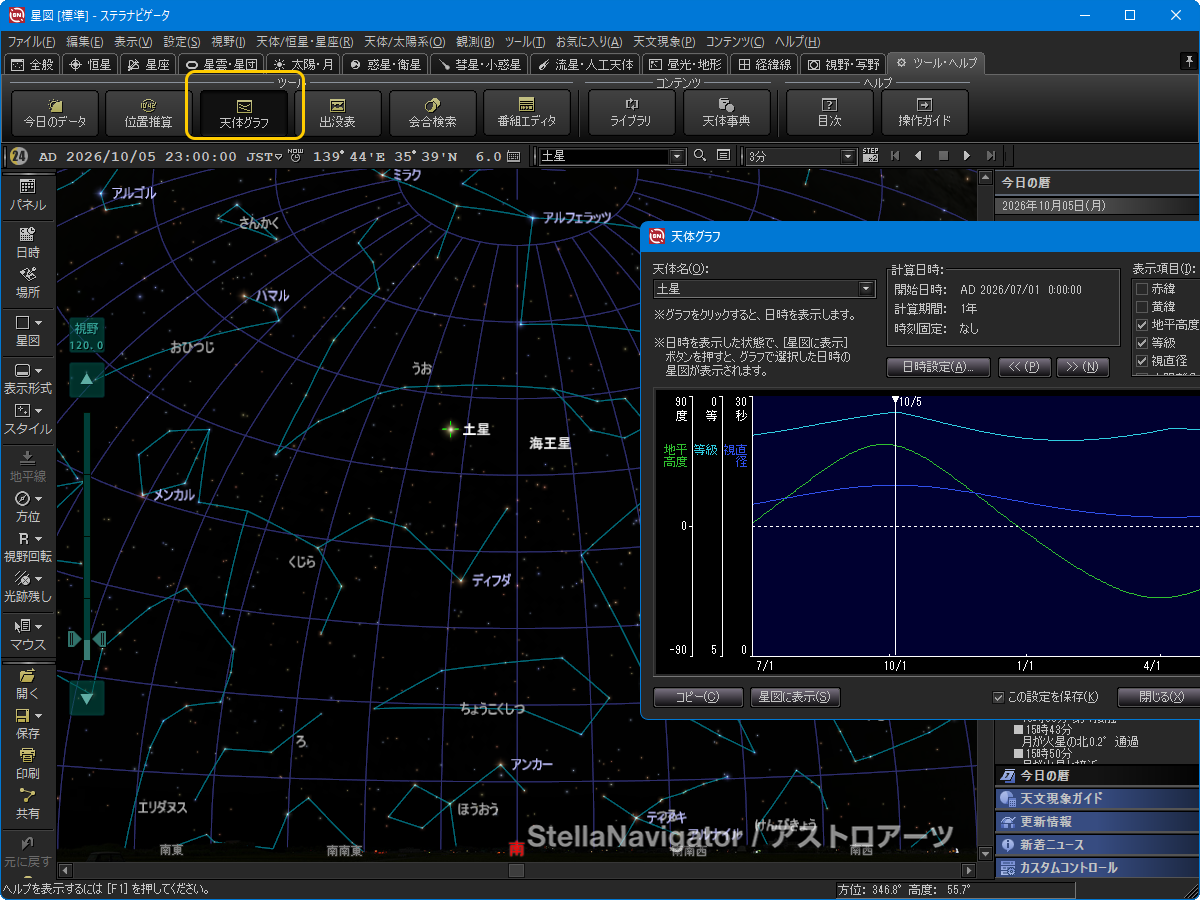Screen dimensions: 1200x900
Task: Click the << (P) previous period button
Action: [x=1024, y=367]
